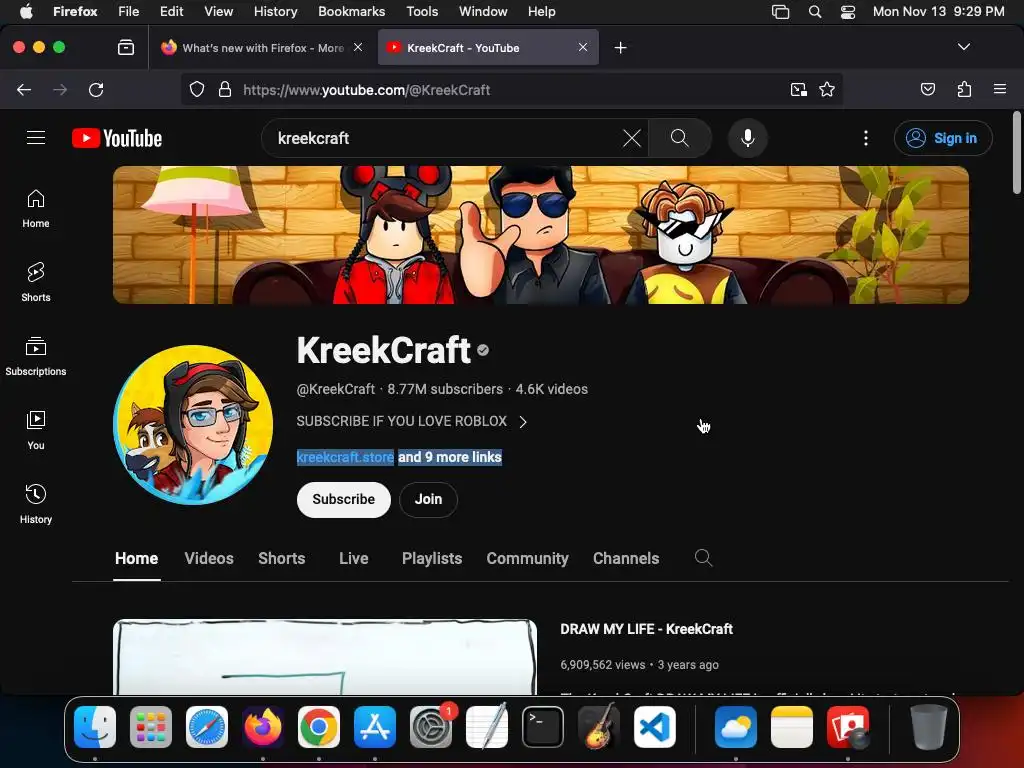Viewport: 1024px width, 768px height.
Task: Open channel Live tab
Action: [x=354, y=558]
